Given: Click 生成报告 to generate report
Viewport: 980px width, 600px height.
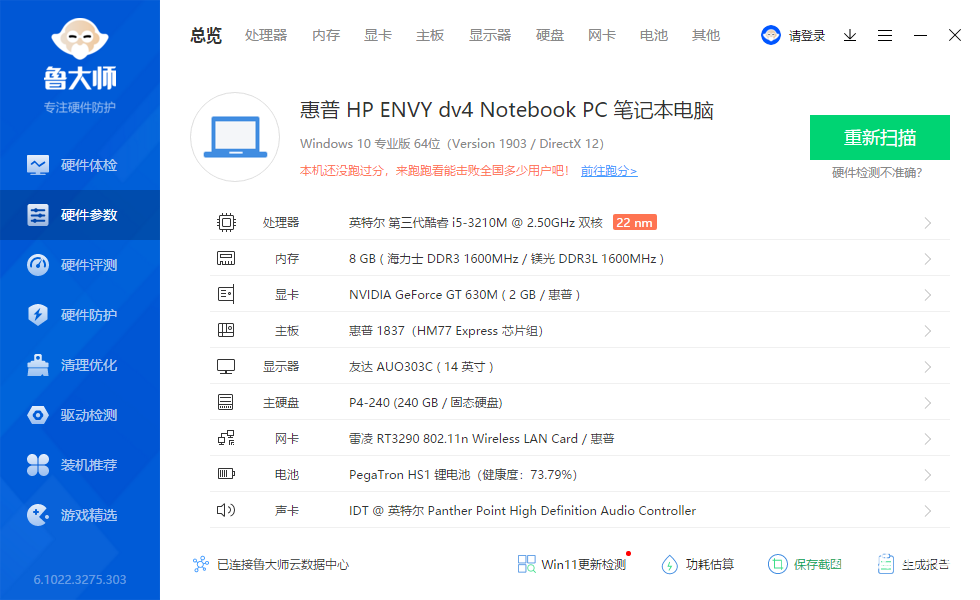Looking at the screenshot, I should point(913,564).
